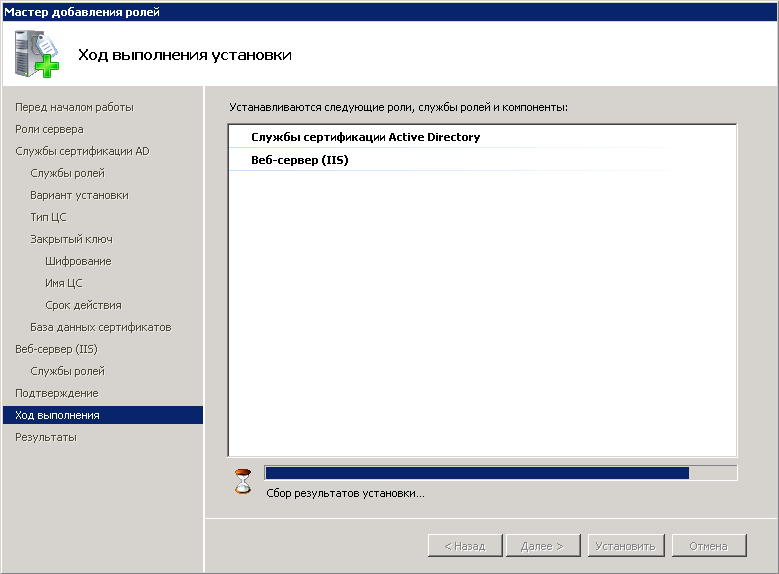Select 'Перед началом работы' step
The width and height of the screenshot is (779, 574).
click(x=74, y=107)
